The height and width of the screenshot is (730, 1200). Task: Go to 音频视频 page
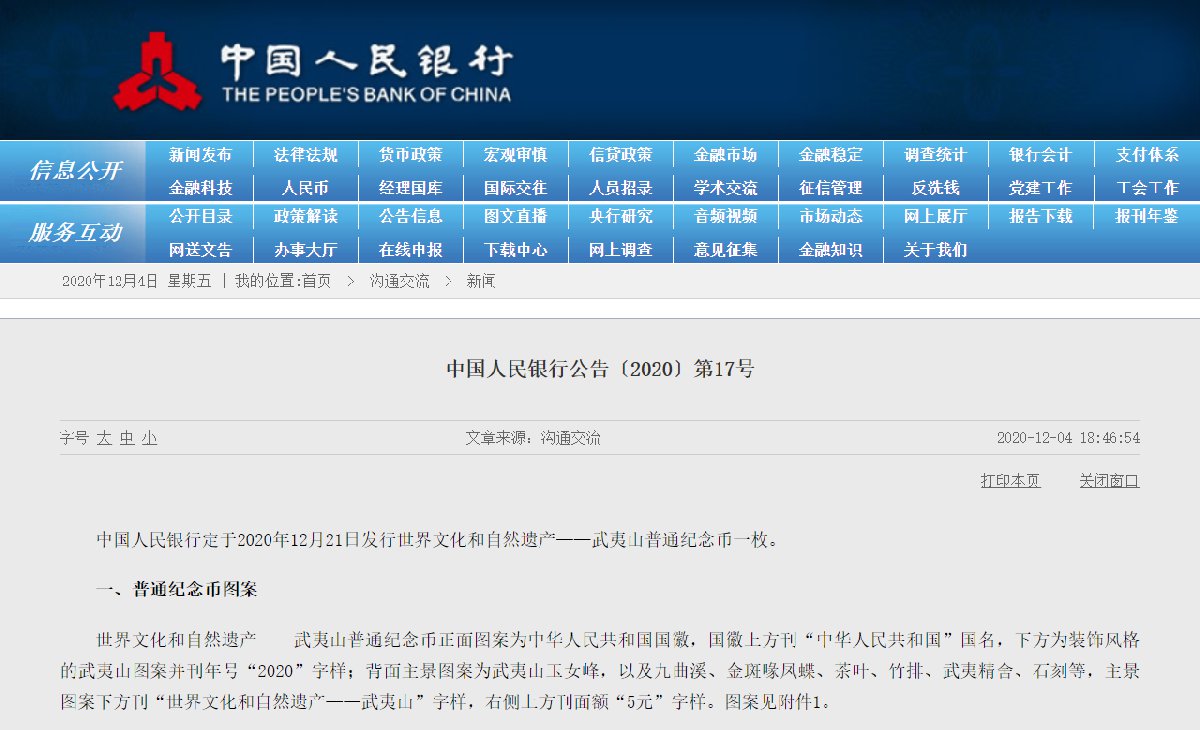pos(725,216)
